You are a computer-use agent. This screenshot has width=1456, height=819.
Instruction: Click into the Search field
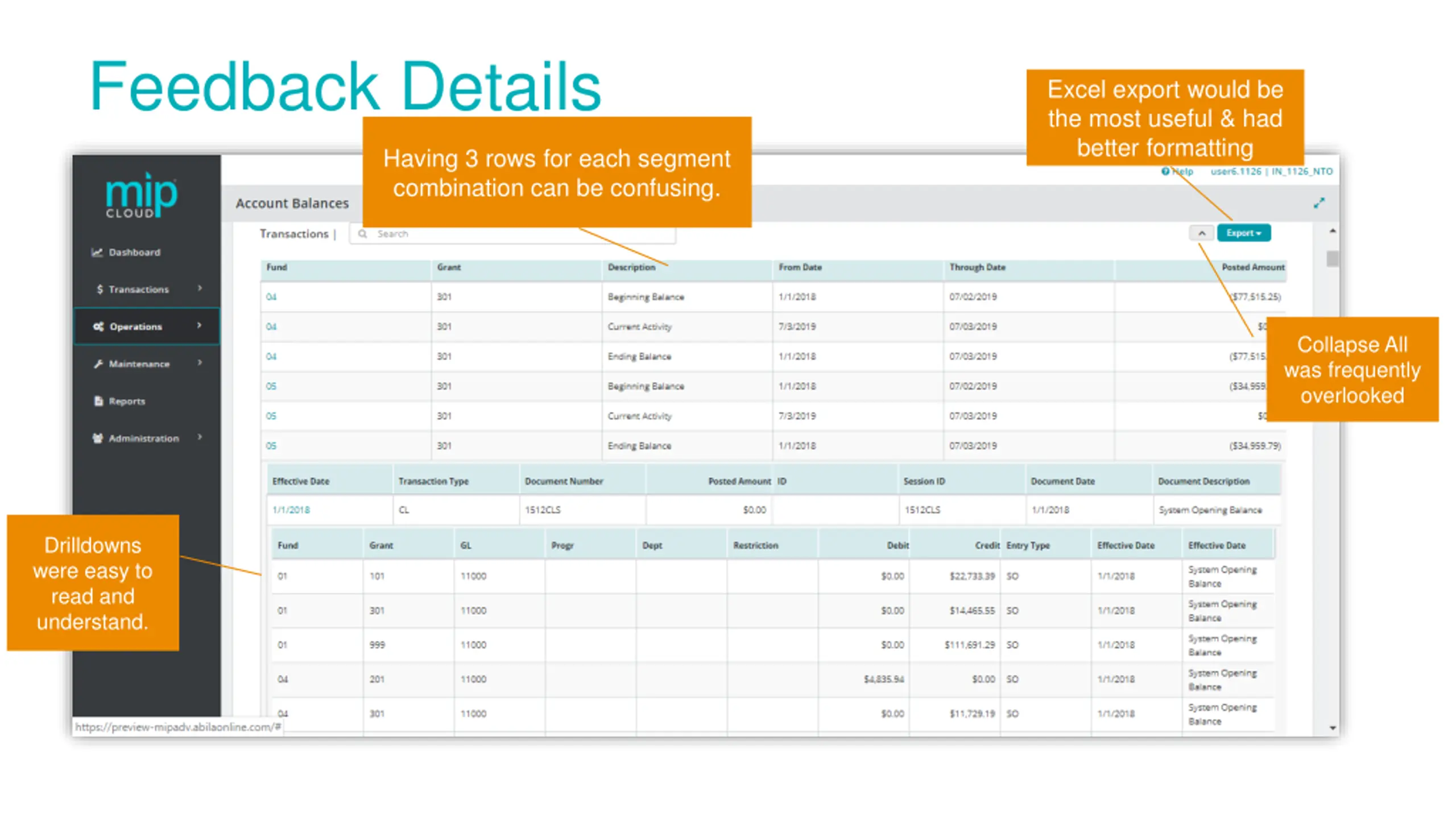click(512, 234)
